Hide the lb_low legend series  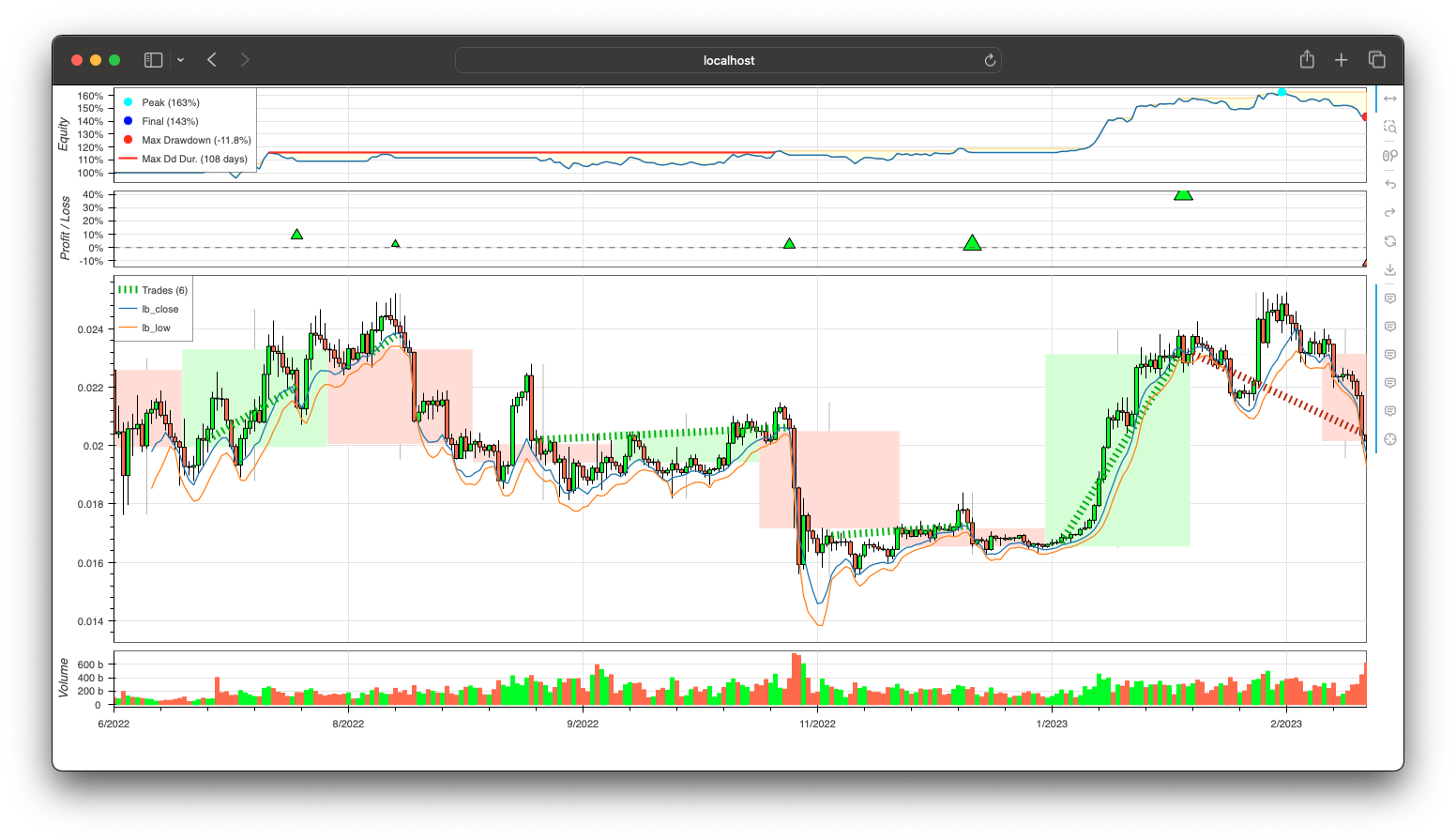[156, 328]
